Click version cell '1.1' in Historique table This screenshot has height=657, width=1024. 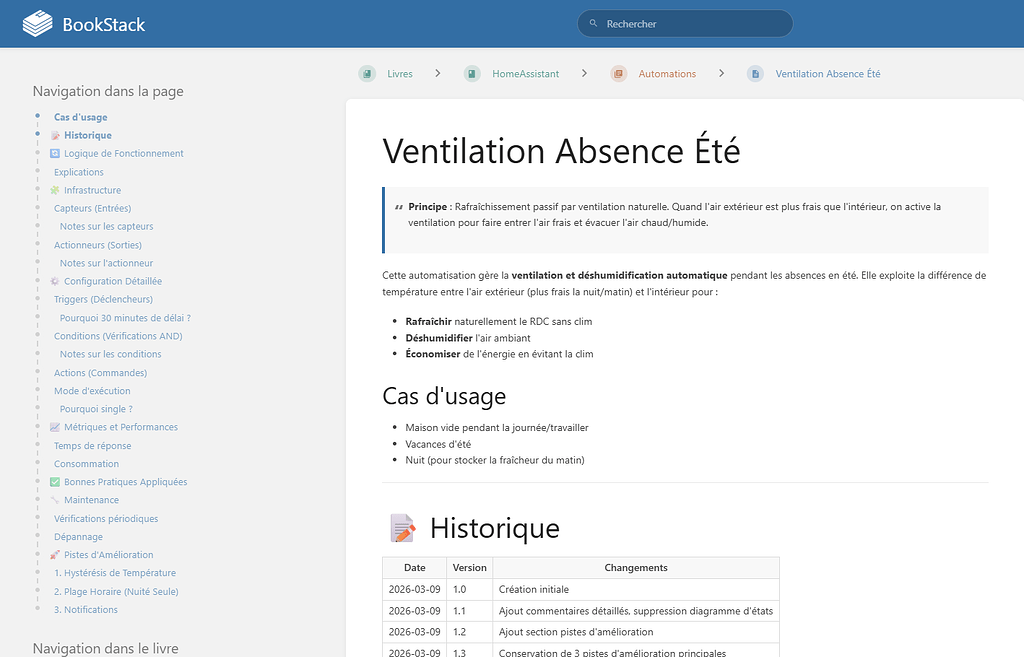[x=469, y=611]
